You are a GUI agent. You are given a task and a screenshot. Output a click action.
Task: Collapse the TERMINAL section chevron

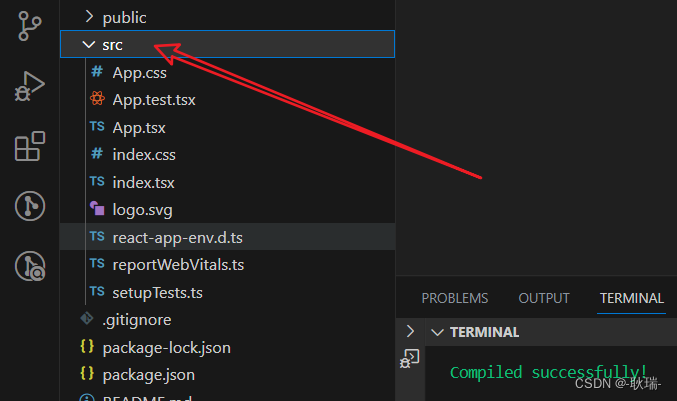tap(437, 332)
